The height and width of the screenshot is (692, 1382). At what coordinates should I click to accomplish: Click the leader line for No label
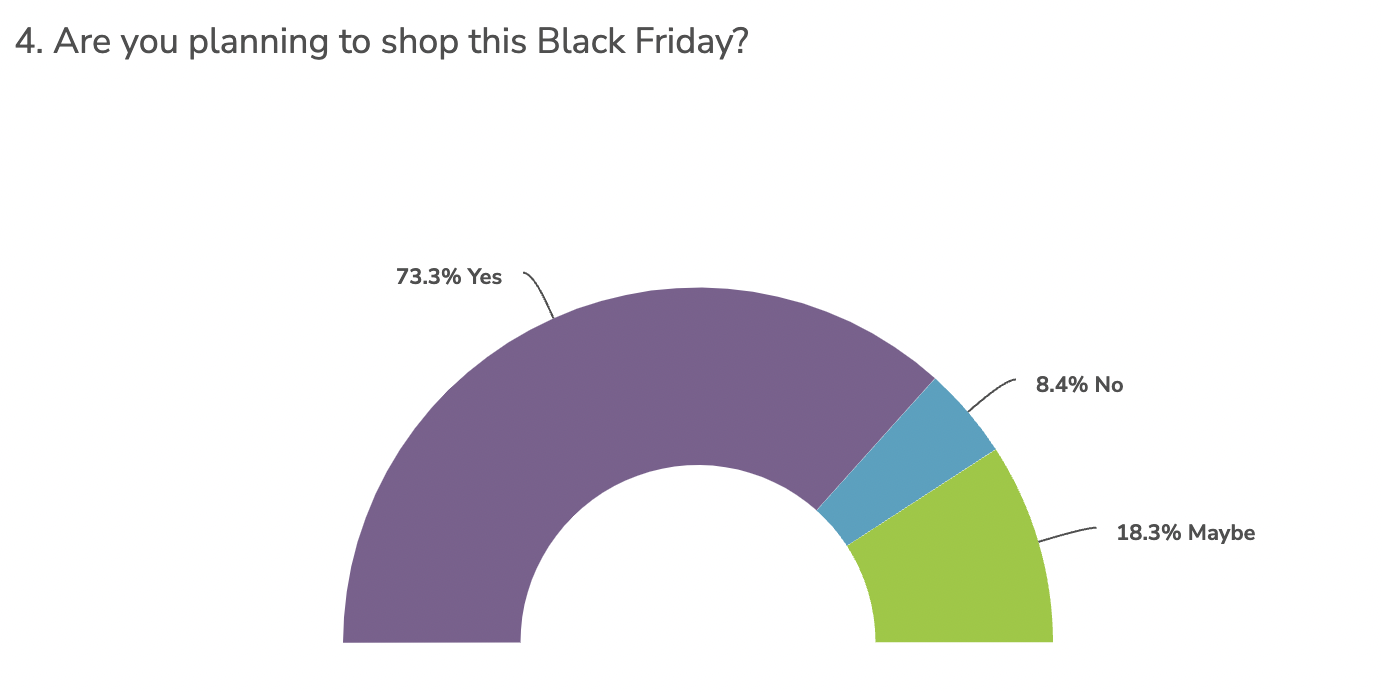click(x=990, y=396)
